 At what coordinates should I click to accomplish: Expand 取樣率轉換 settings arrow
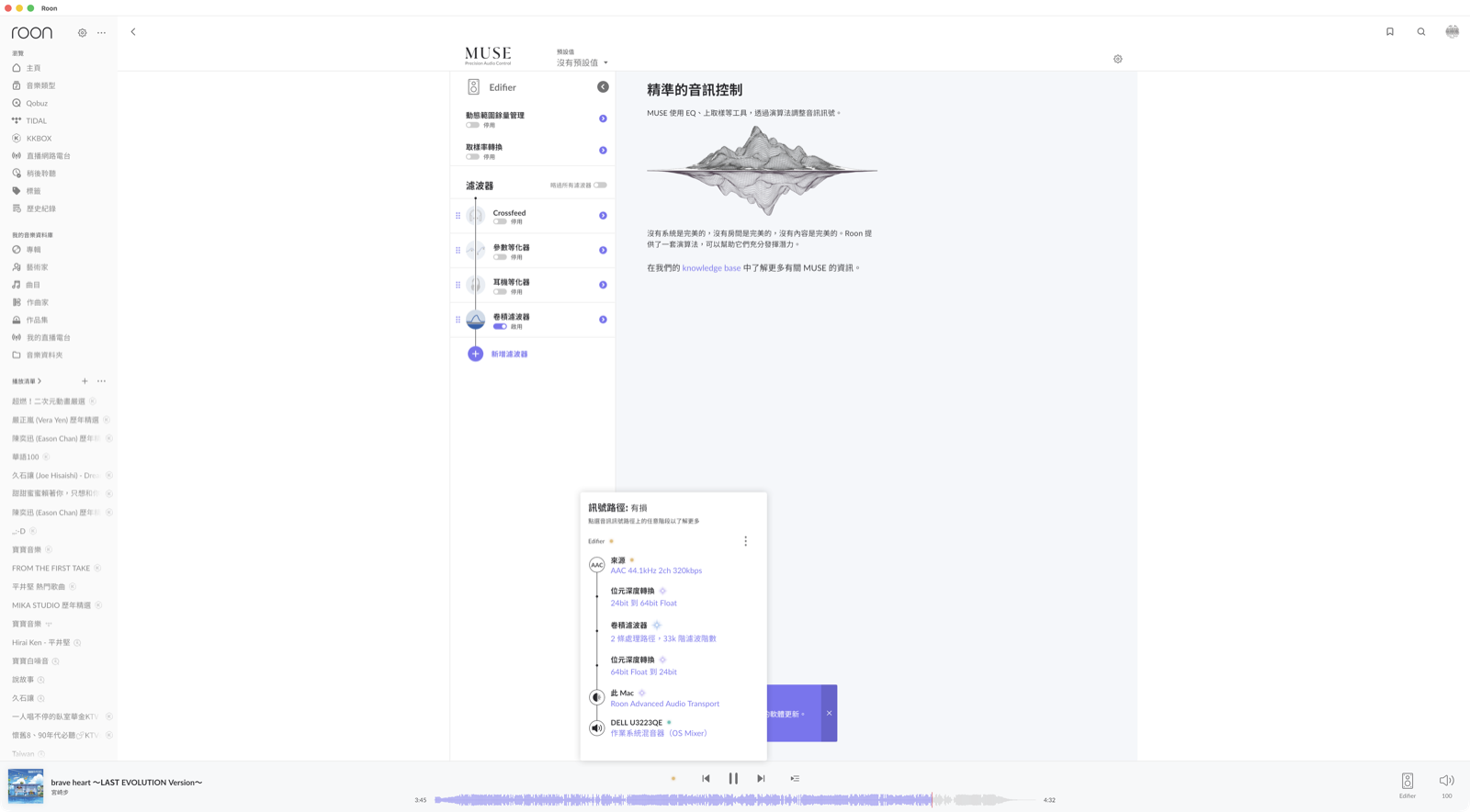pos(603,151)
